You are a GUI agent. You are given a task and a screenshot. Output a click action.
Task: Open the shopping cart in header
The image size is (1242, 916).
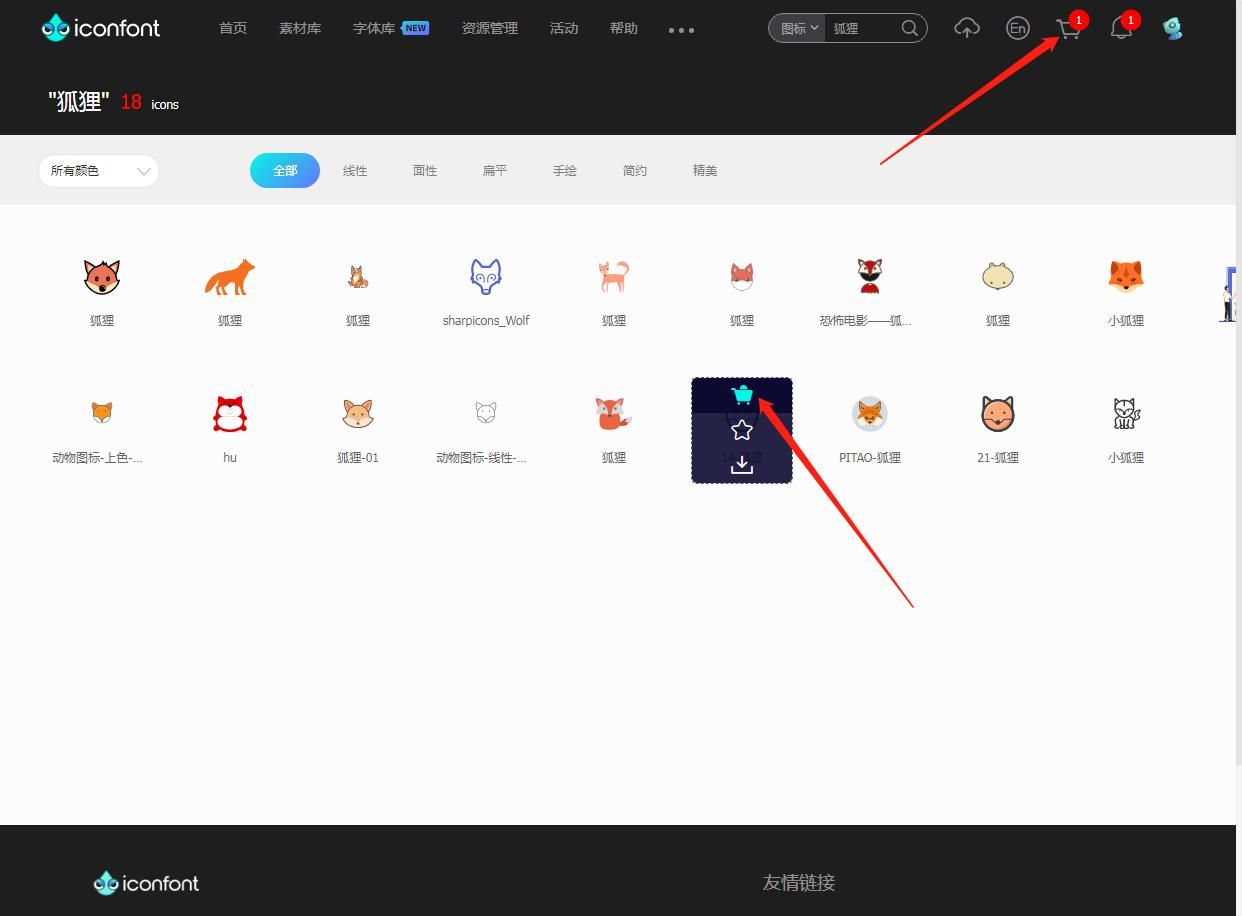(1068, 29)
